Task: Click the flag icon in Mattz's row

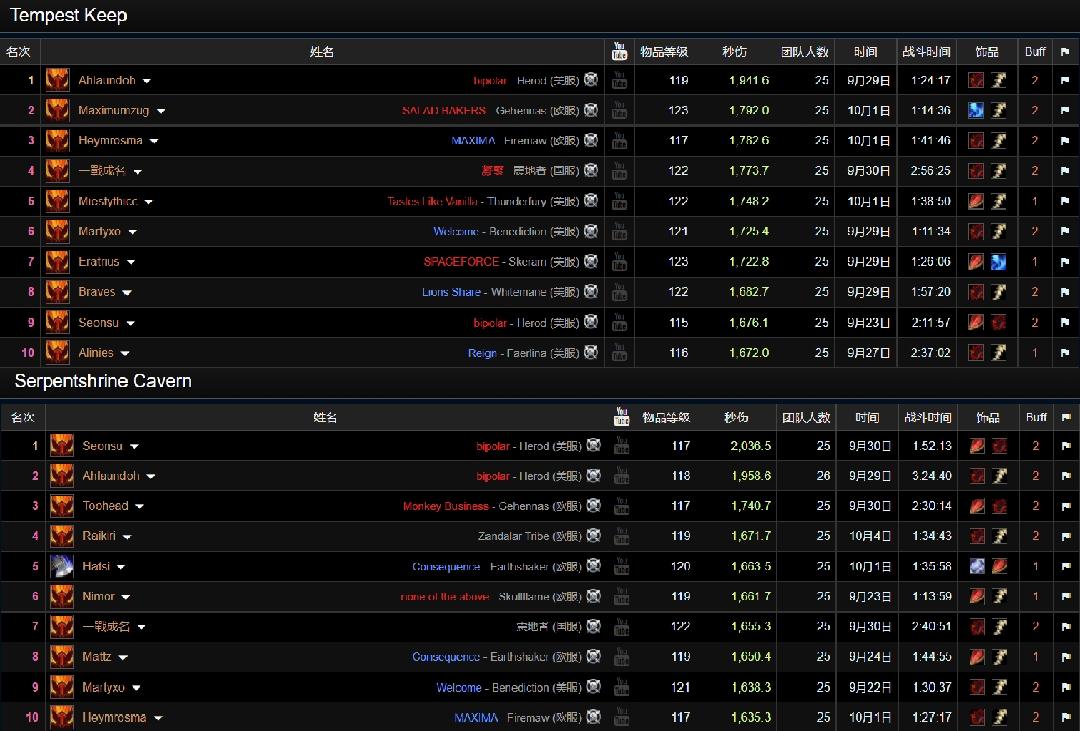Action: [x=1063, y=657]
